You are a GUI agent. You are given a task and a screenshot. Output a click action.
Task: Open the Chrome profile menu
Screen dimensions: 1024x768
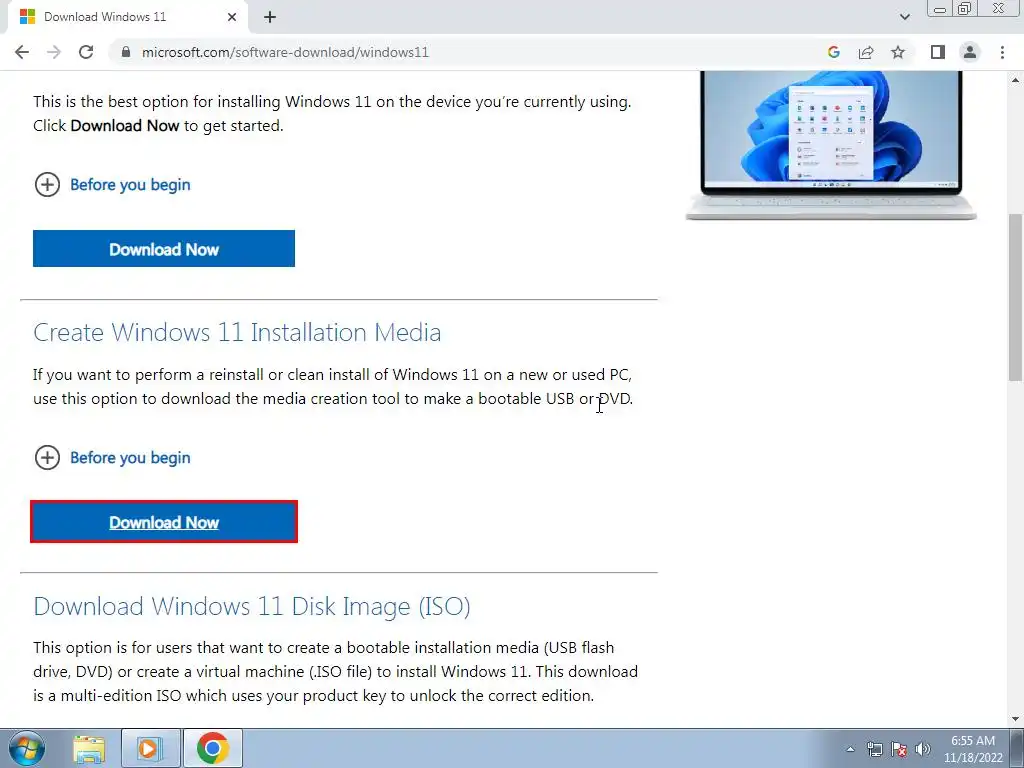(x=970, y=52)
